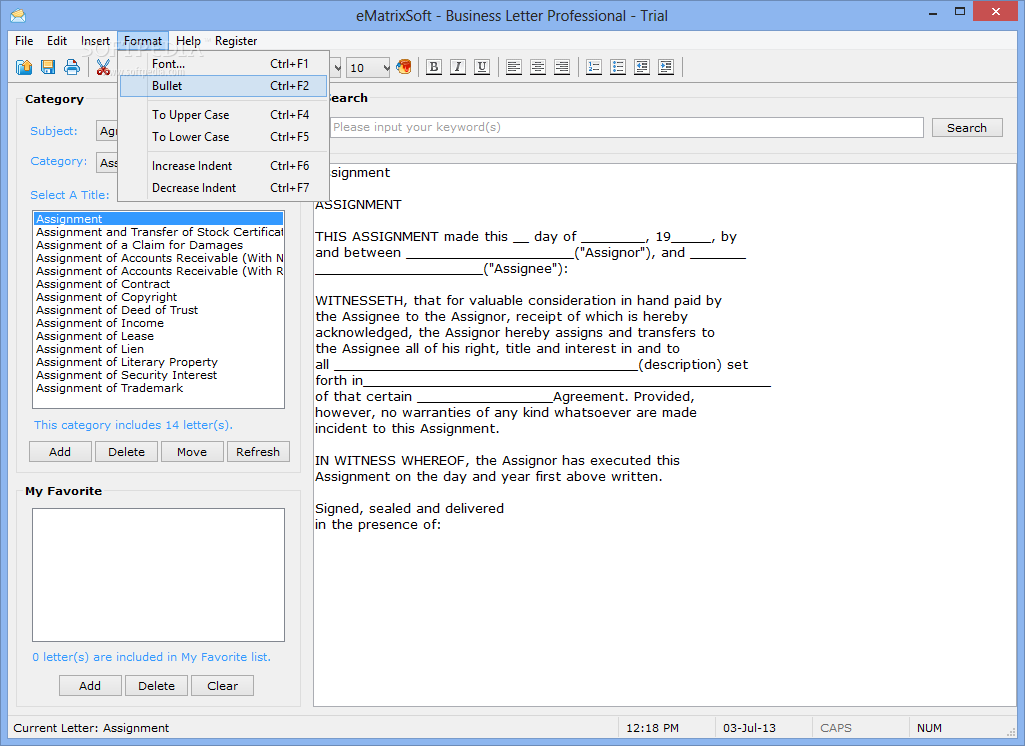The image size is (1025, 746).
Task: Center align the text
Action: click(537, 67)
